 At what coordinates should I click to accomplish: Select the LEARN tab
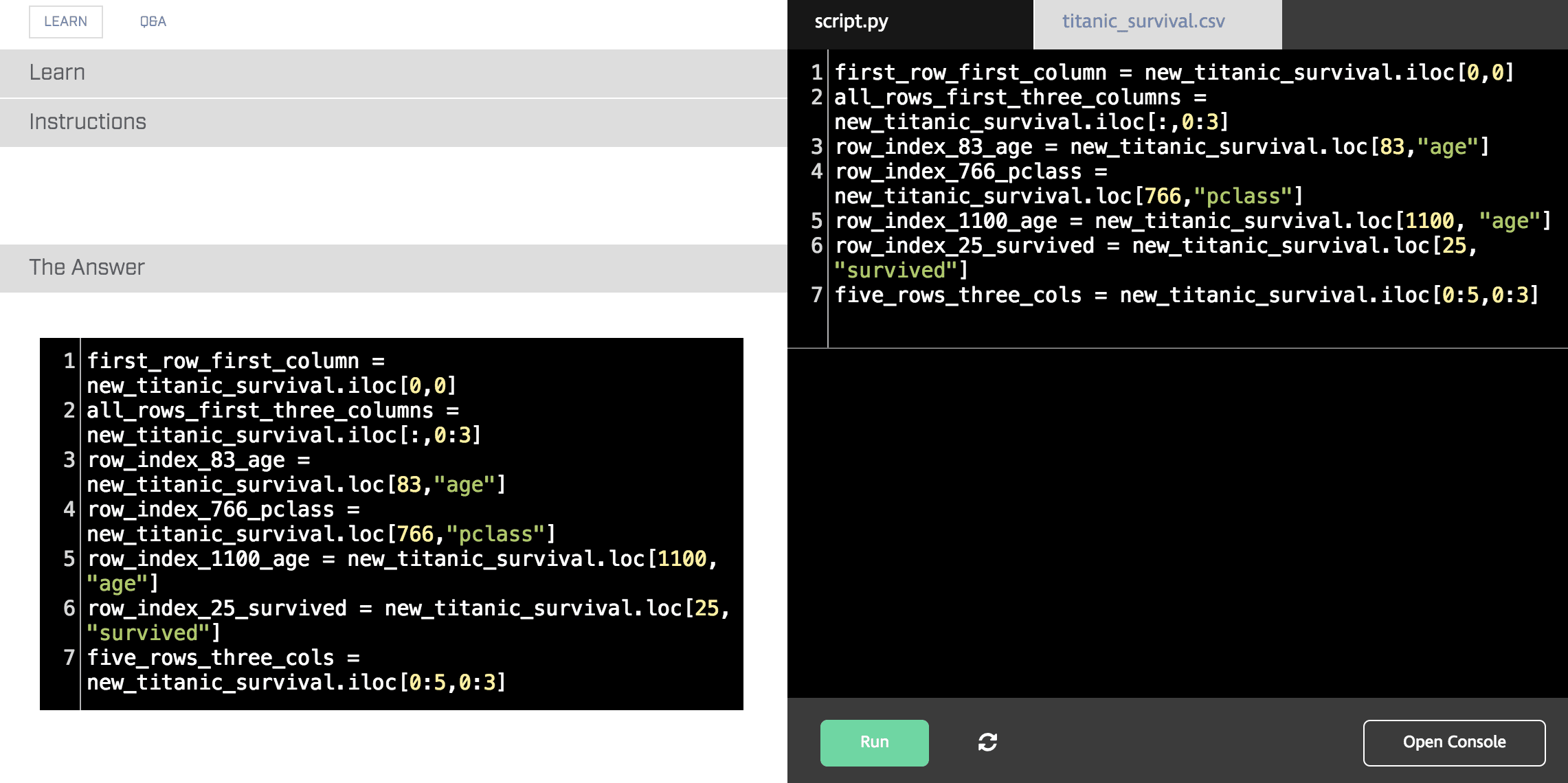pyautogui.click(x=66, y=22)
